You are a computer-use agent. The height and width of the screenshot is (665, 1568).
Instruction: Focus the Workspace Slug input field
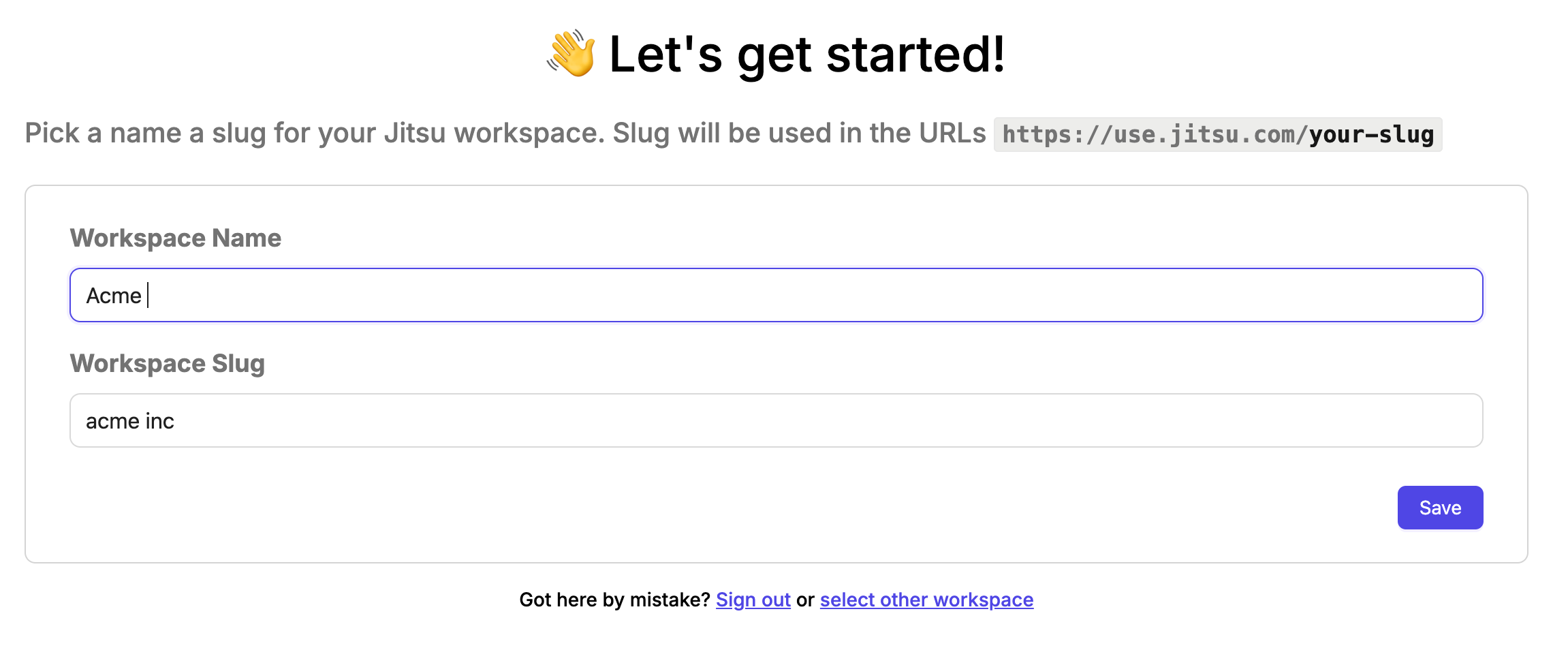(x=776, y=420)
